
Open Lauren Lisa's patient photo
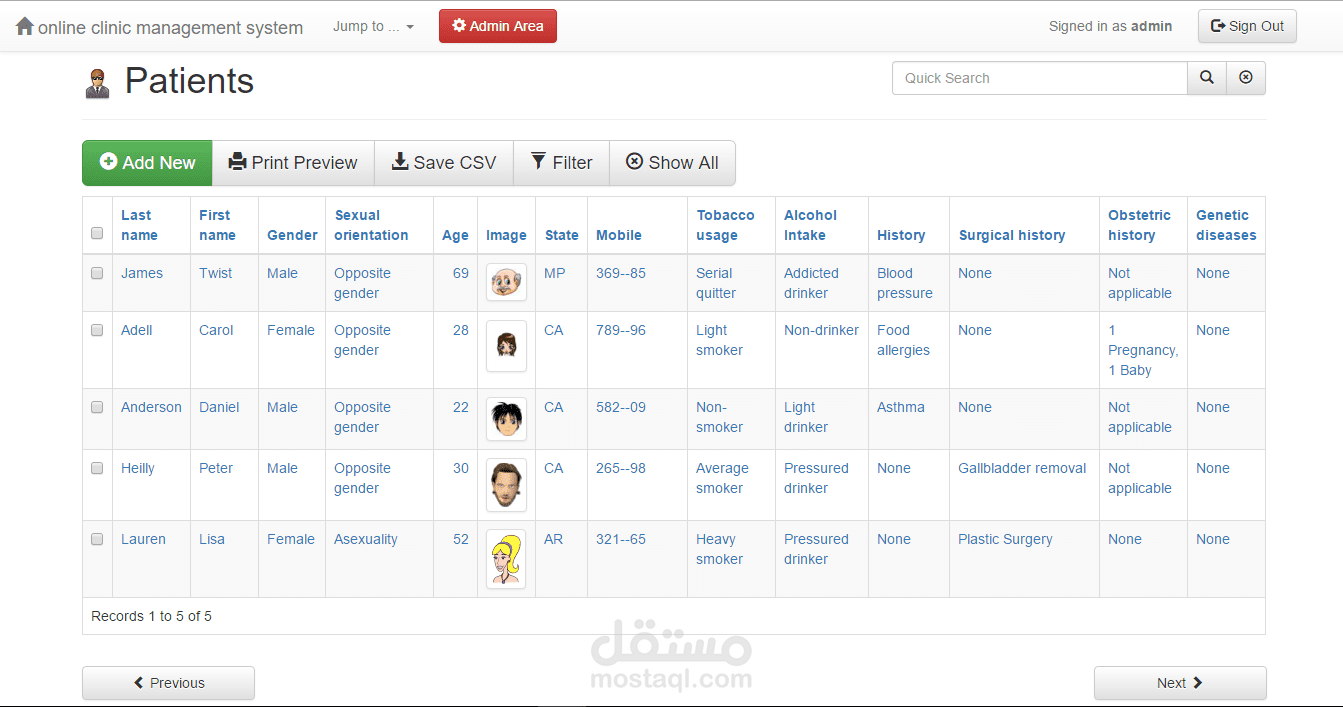coord(506,559)
